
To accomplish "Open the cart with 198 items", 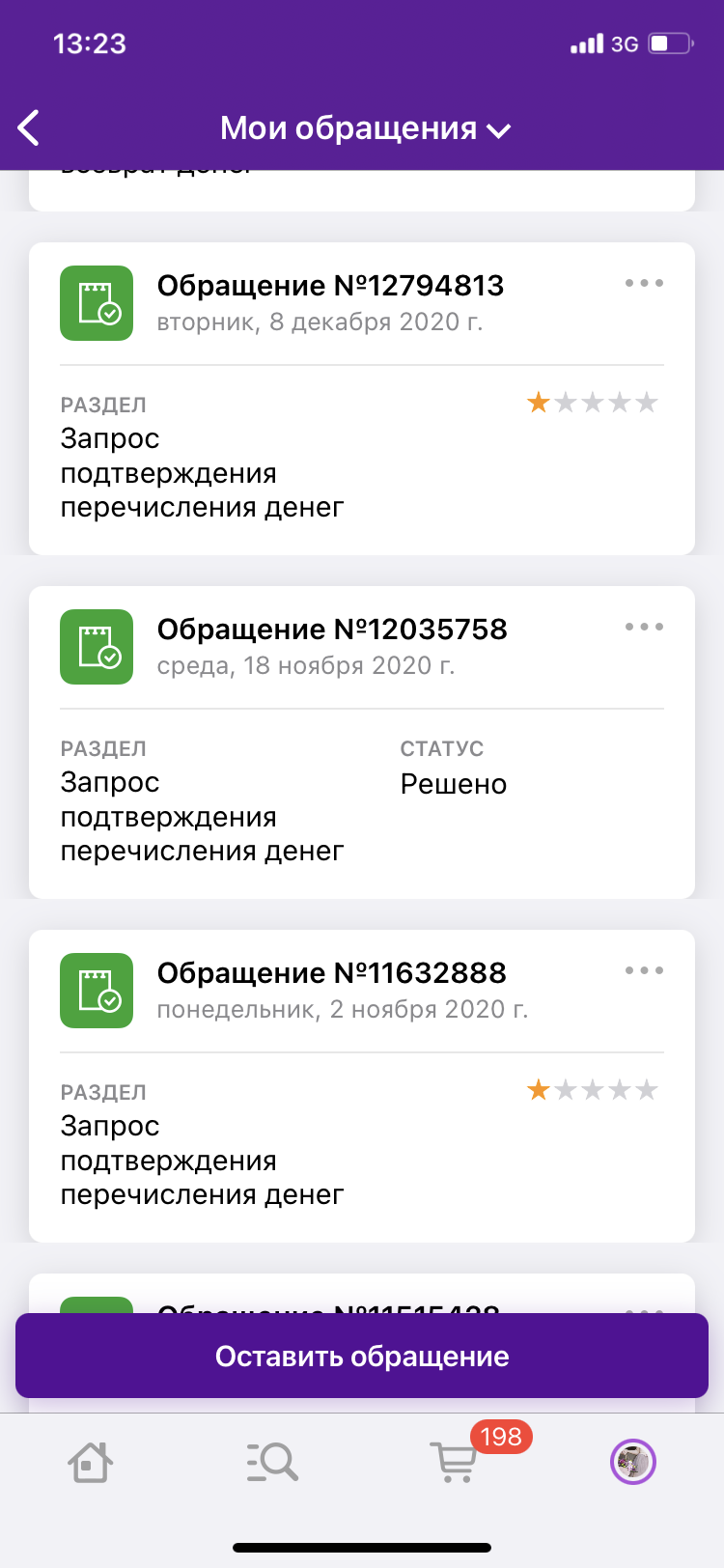I will (x=454, y=1462).
